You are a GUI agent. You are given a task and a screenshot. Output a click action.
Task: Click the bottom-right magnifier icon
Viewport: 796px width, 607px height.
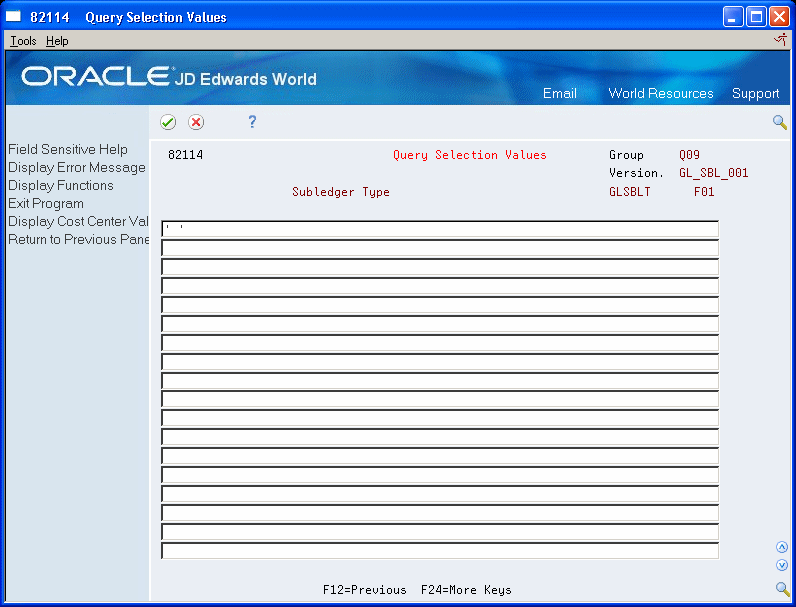782,588
